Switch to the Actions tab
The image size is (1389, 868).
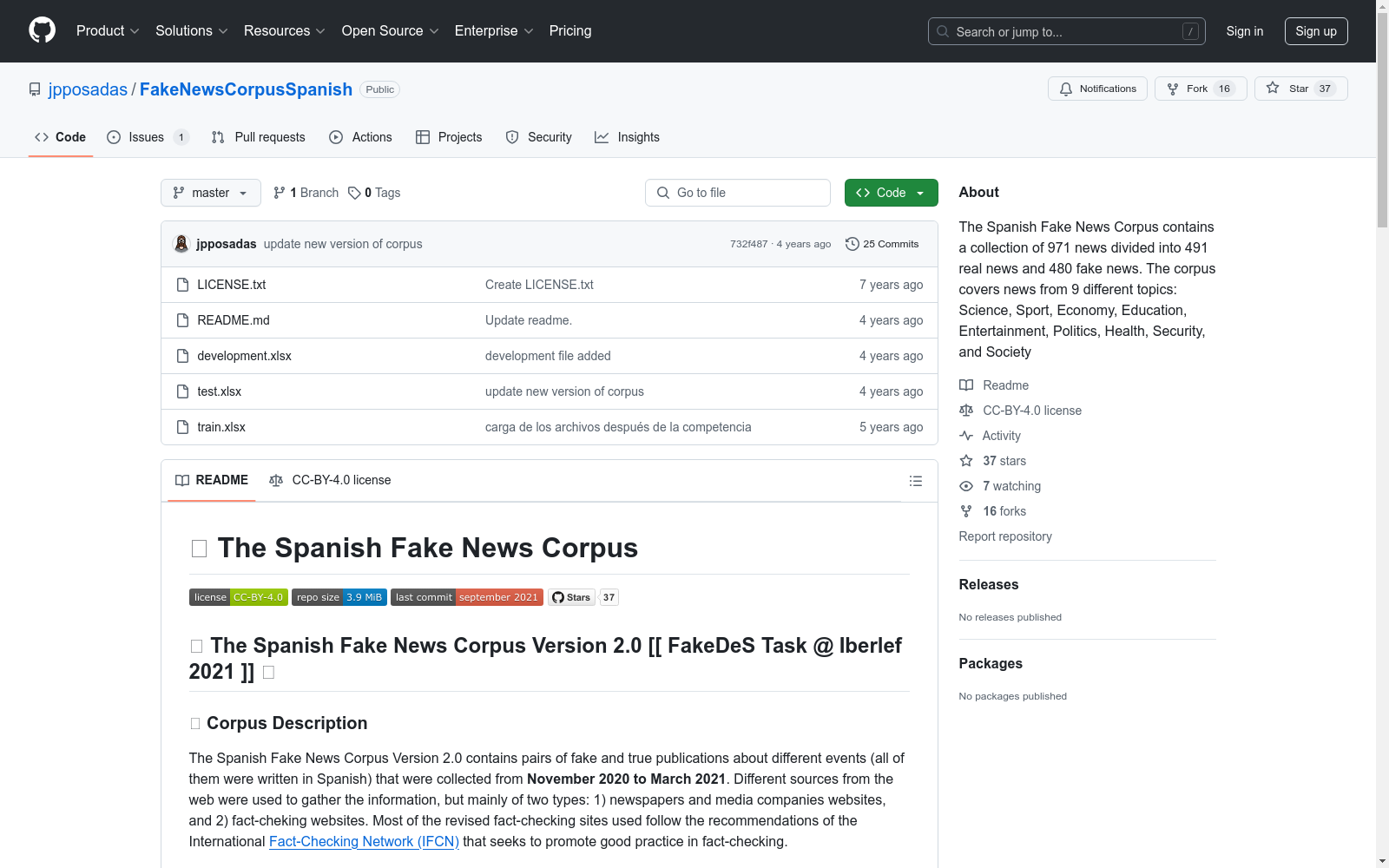pos(360,137)
